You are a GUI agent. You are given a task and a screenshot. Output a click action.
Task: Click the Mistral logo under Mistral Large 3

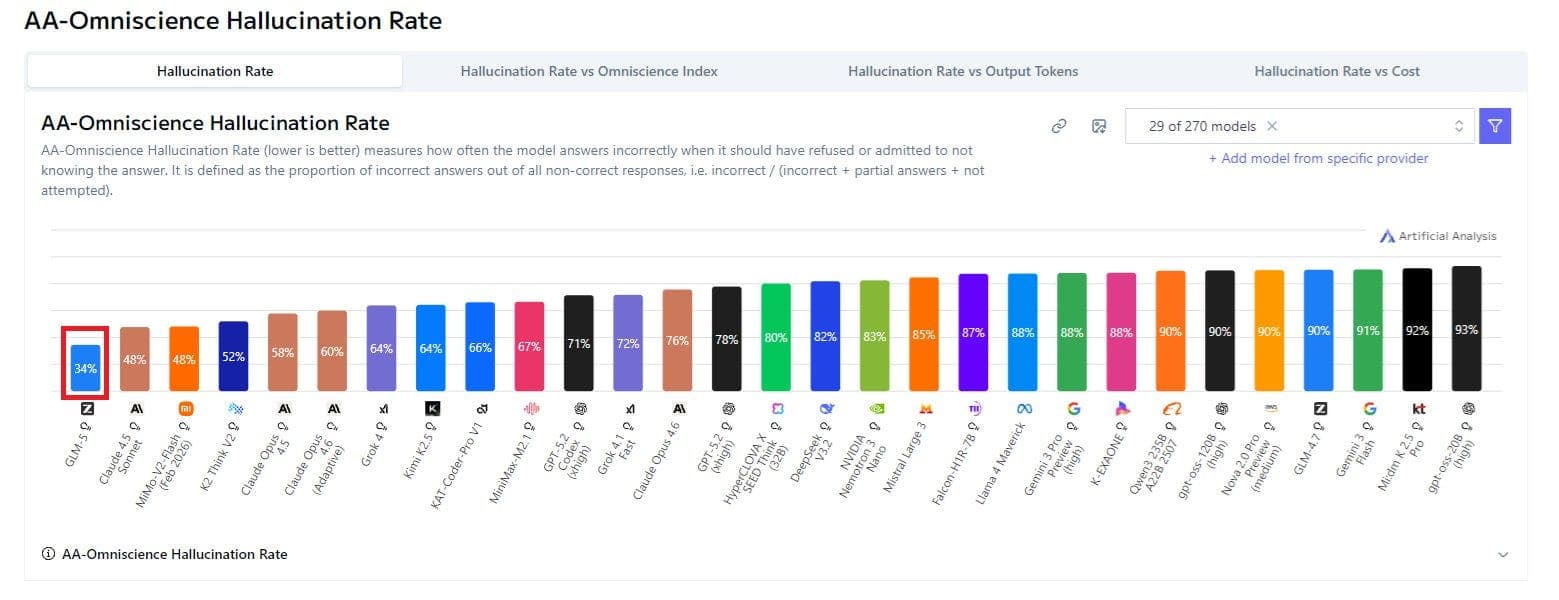925,408
